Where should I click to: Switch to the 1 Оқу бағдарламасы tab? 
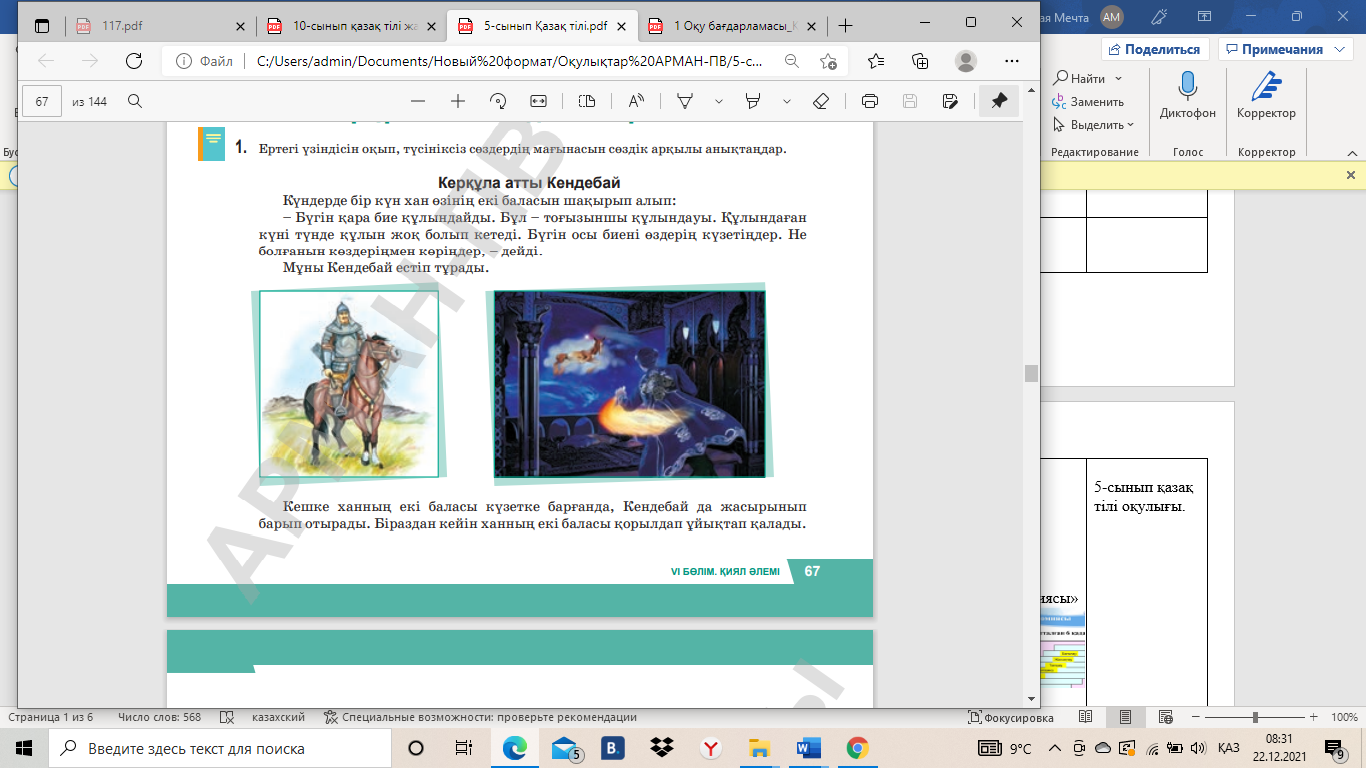click(733, 26)
